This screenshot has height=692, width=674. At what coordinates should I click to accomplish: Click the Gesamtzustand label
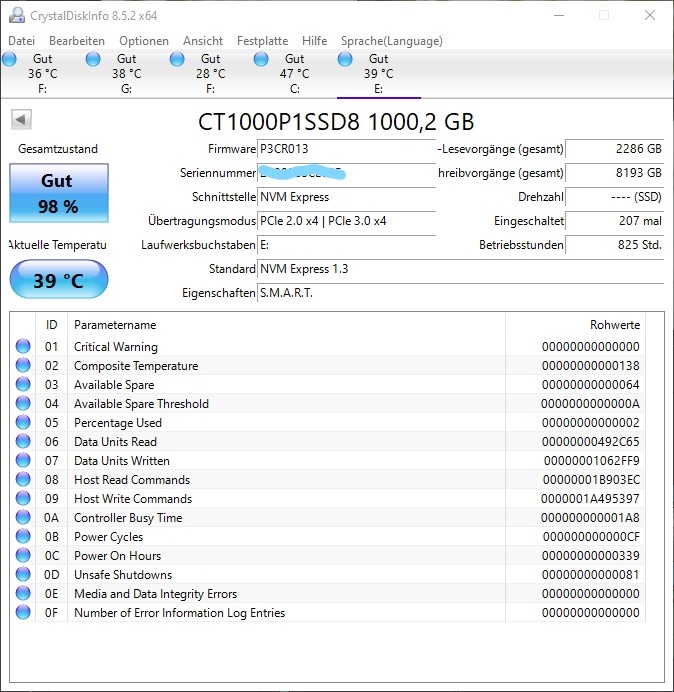[58, 149]
